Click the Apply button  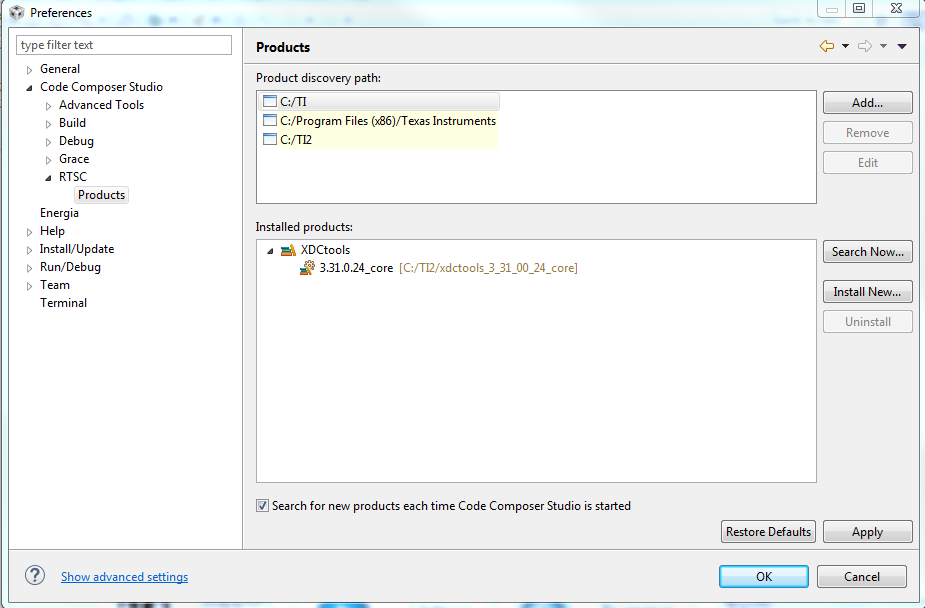[x=868, y=531]
